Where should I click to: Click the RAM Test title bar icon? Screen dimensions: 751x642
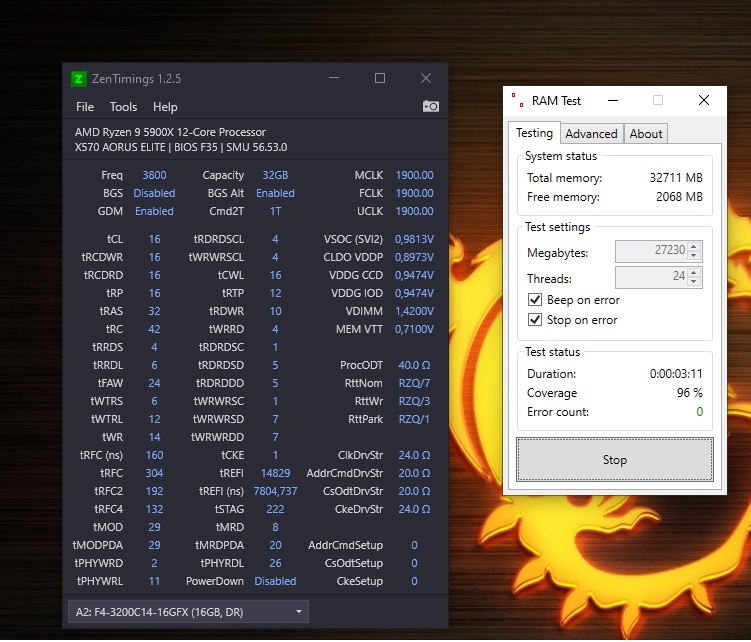(x=518, y=100)
